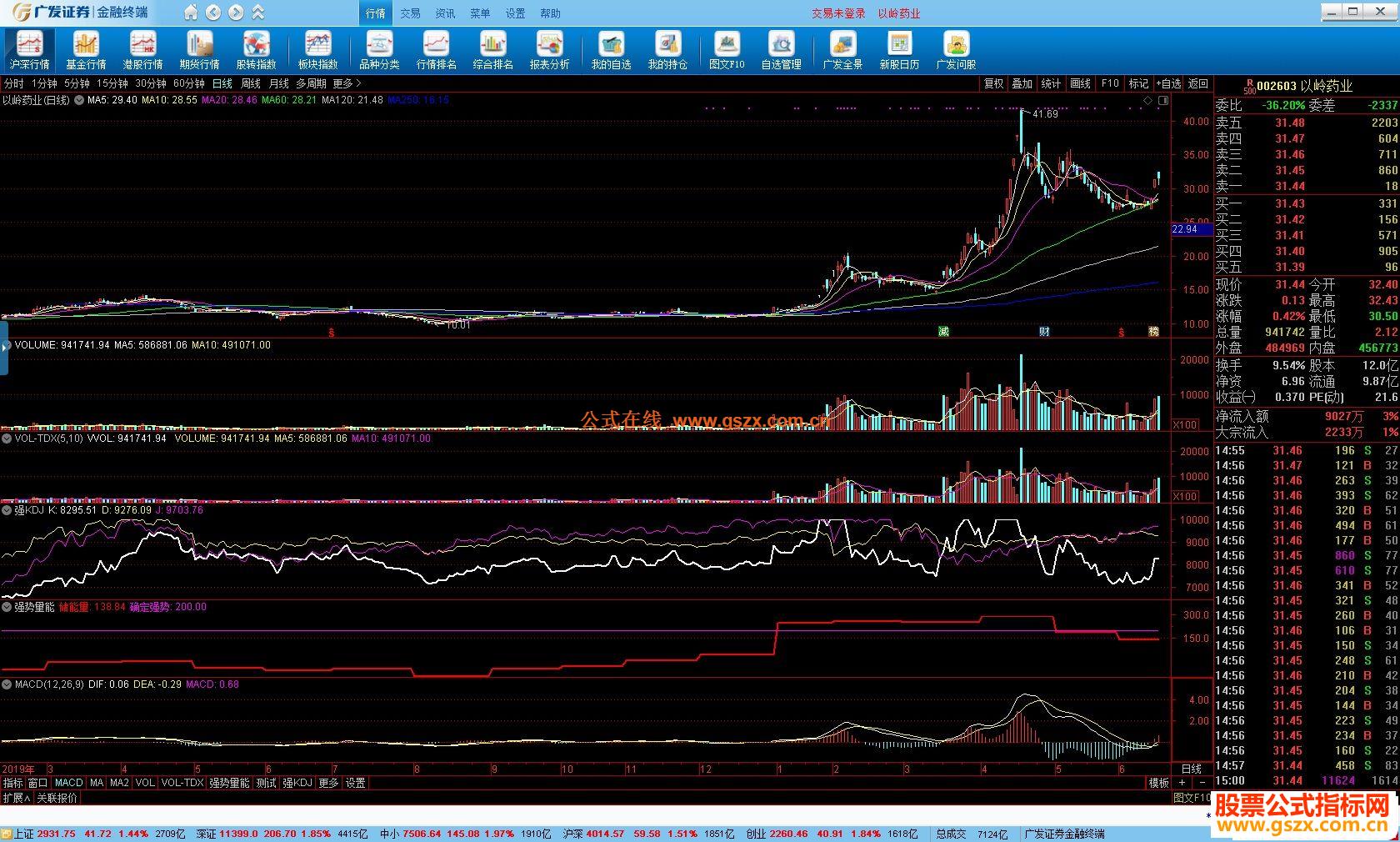Image resolution: width=1400 pixels, height=842 pixels.
Task: Expand the left side panel handle
Action: click(4, 347)
